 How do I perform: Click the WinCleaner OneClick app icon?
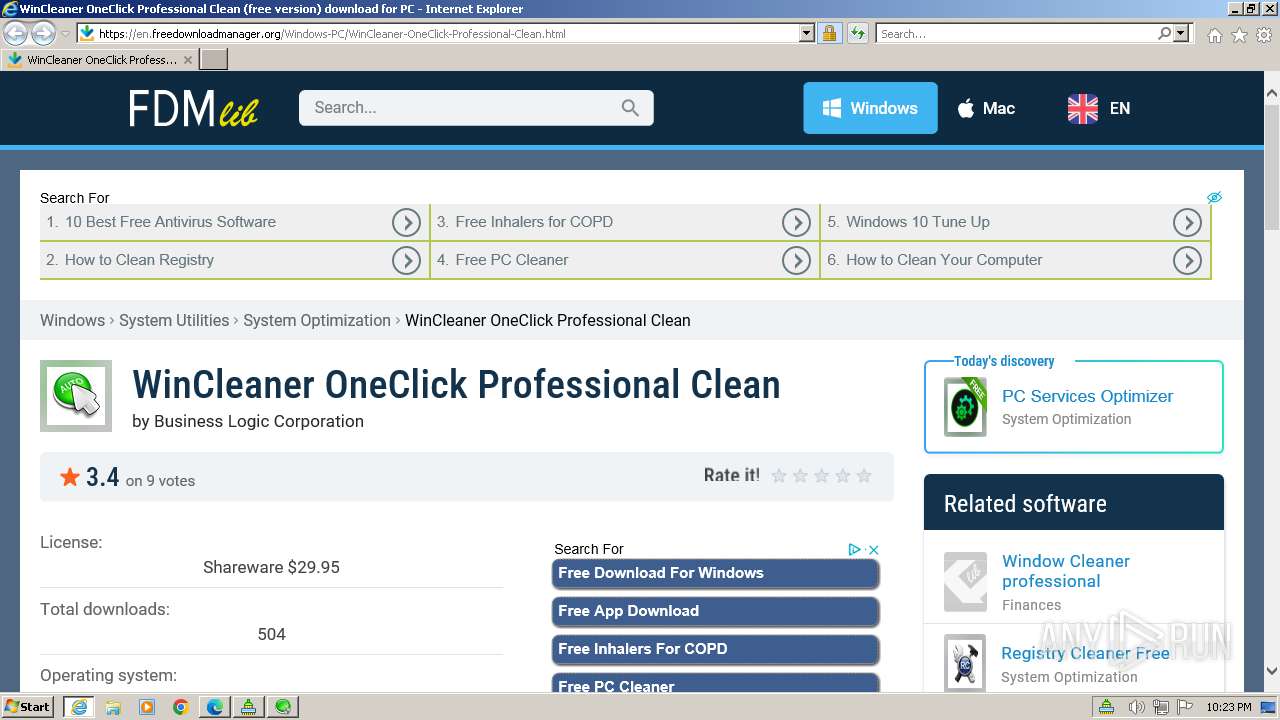76,396
